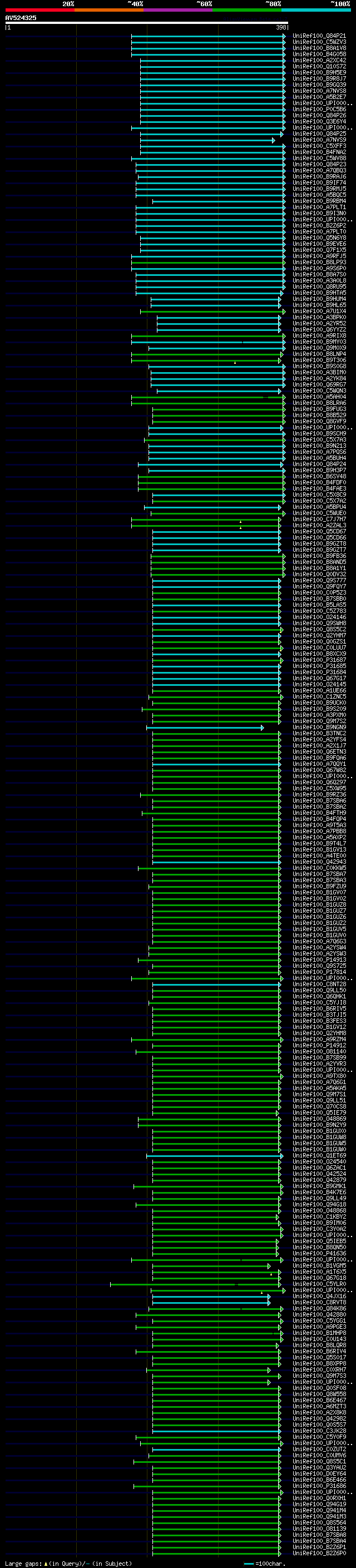Image resolution: width=356 pixels, height=1568 pixels.
Task: Open hit UniRef100_B2Z6P2
Action: click(x=319, y=225)
